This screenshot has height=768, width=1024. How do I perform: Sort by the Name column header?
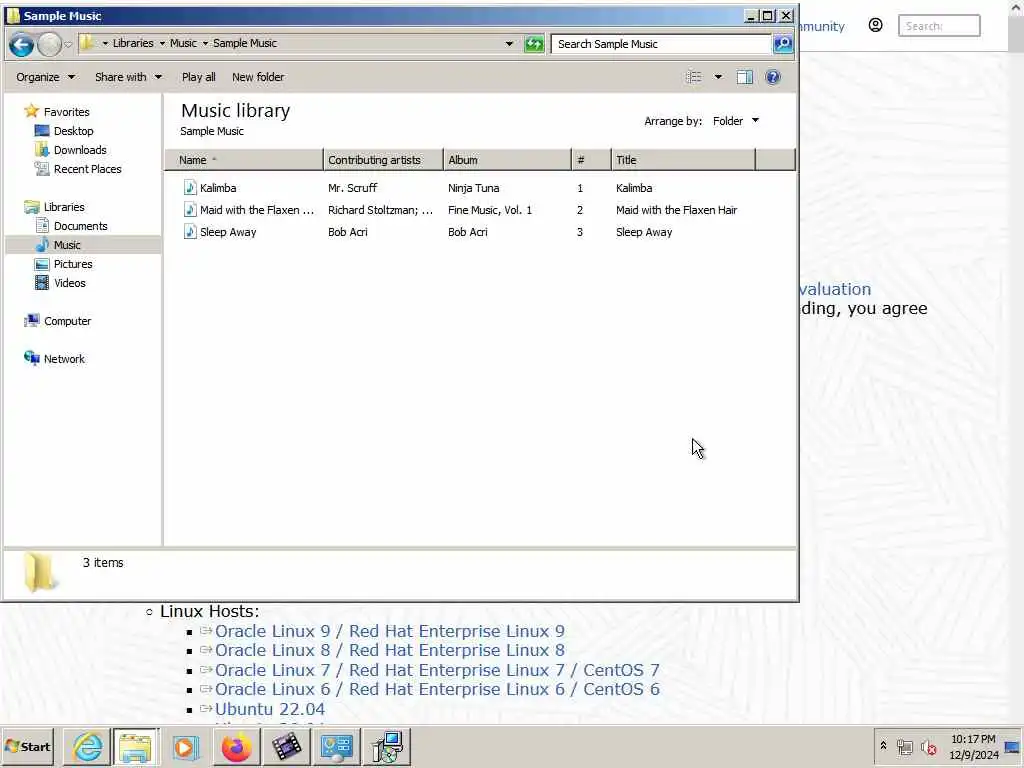click(x=244, y=160)
